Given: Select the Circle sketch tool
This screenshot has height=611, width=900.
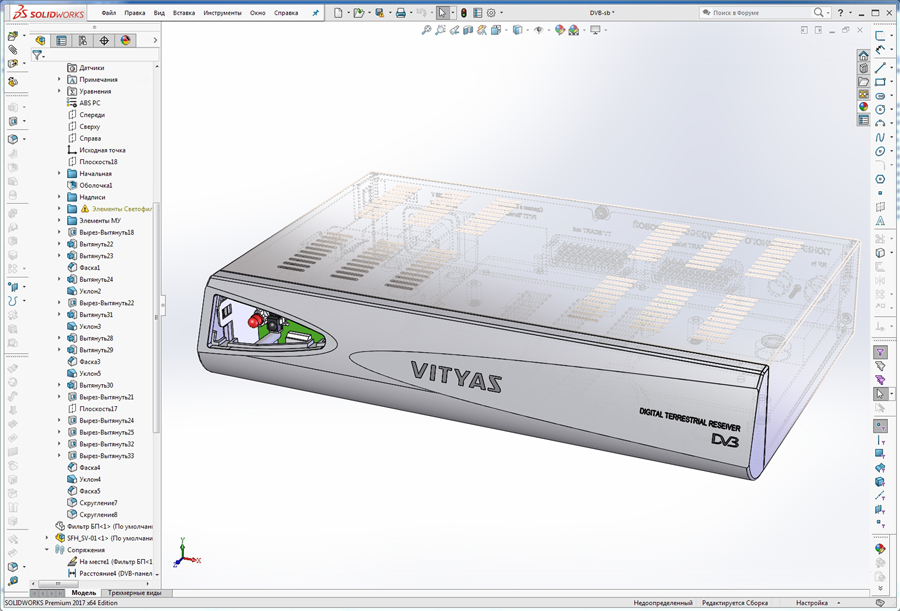Looking at the screenshot, I should point(880,109).
